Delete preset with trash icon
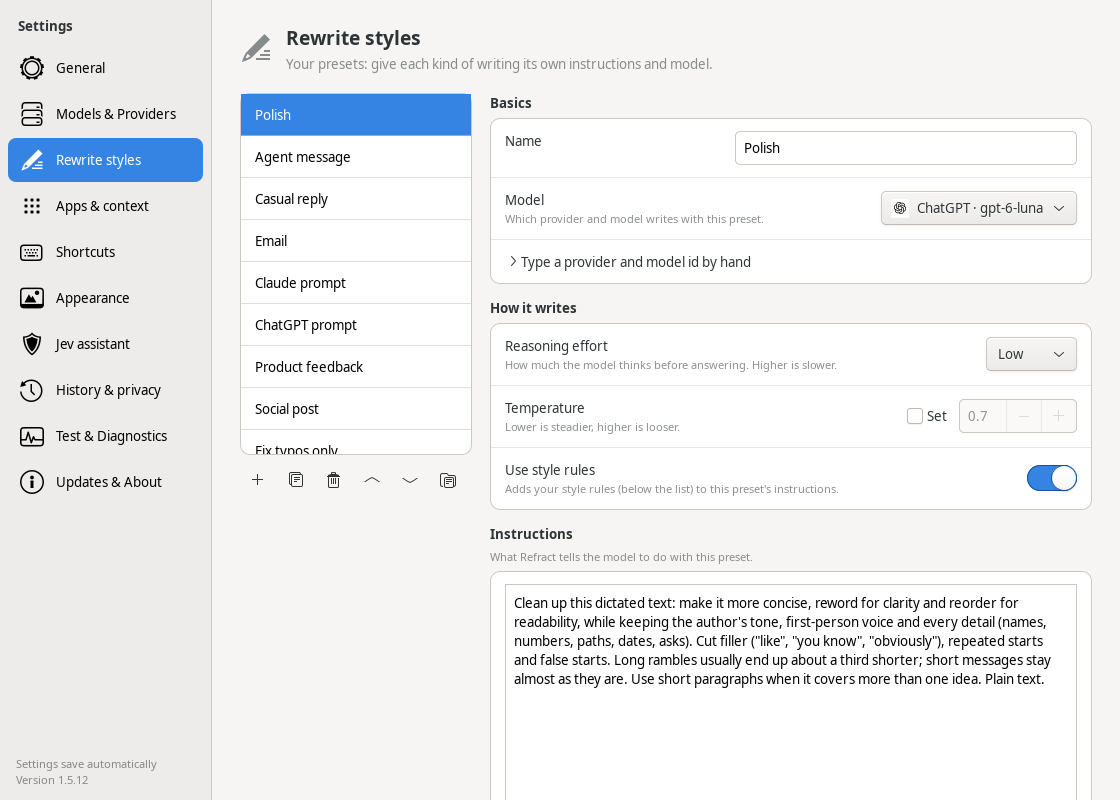This screenshot has width=1120, height=800. point(334,480)
